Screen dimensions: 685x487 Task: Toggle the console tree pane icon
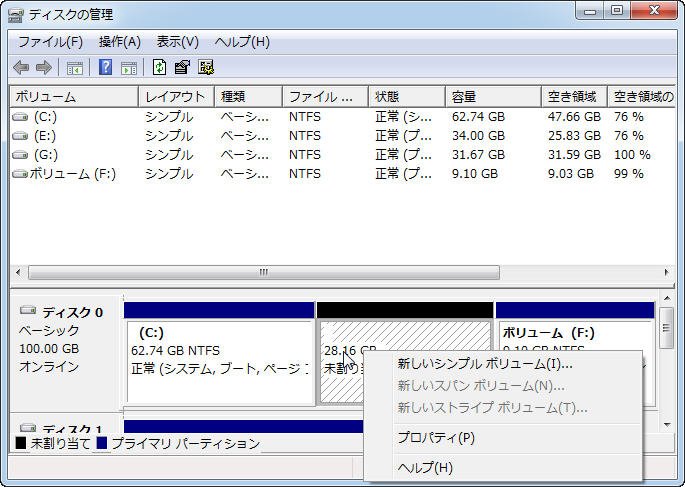click(x=74, y=68)
